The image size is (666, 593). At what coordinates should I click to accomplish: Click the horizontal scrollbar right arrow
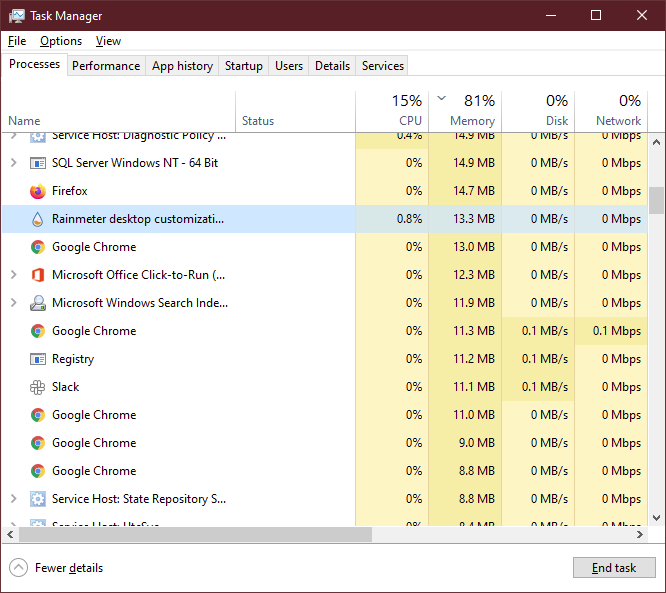(640, 535)
